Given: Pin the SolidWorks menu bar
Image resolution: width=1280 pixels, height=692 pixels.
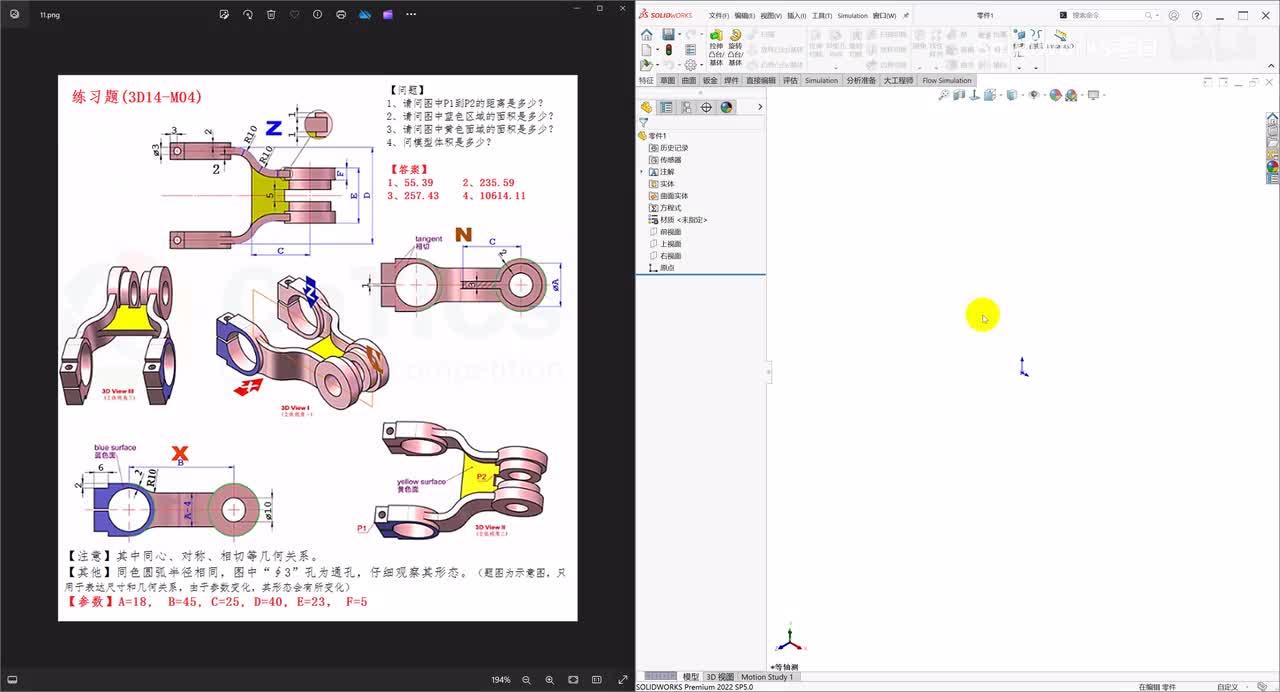Looking at the screenshot, I should [x=906, y=16].
